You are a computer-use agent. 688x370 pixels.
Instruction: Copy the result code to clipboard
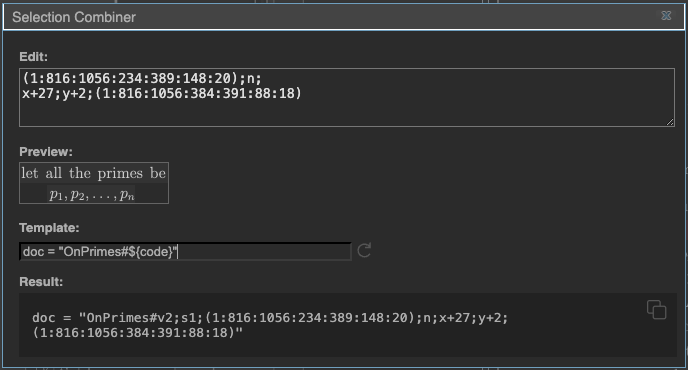pyautogui.click(x=656, y=310)
